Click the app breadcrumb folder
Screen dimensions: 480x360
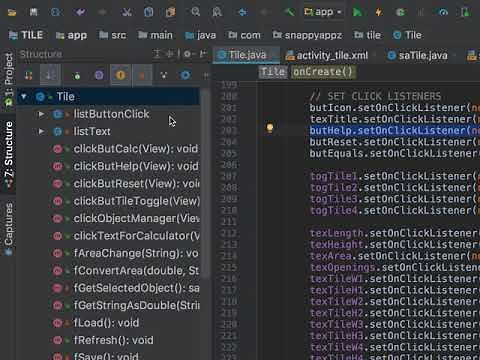pos(71,35)
